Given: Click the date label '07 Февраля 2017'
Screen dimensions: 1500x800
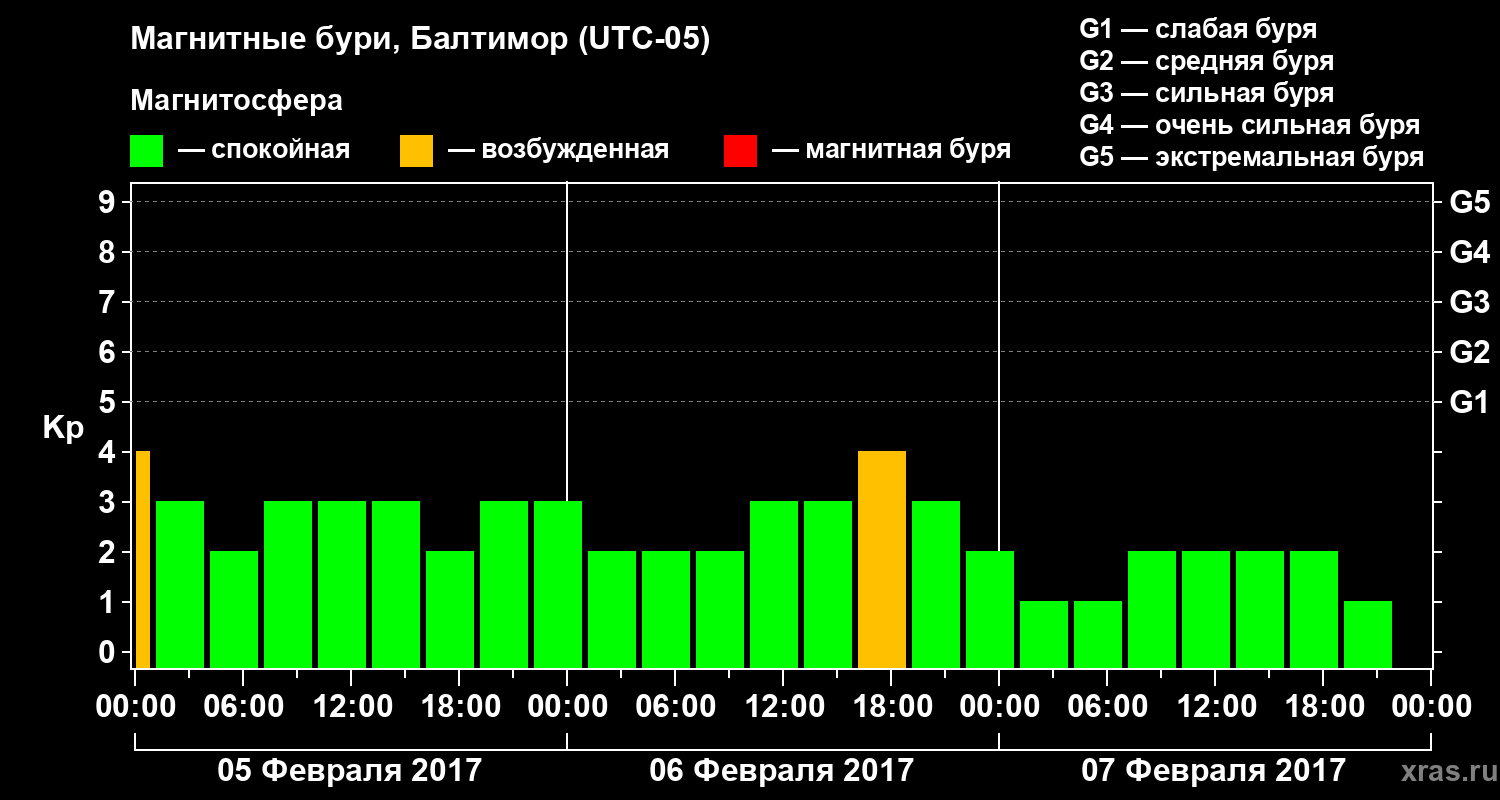Looking at the screenshot, I should 1214,771.
